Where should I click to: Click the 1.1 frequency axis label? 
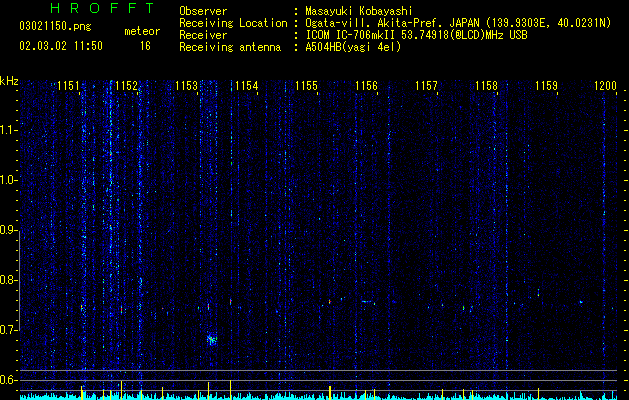point(9,130)
